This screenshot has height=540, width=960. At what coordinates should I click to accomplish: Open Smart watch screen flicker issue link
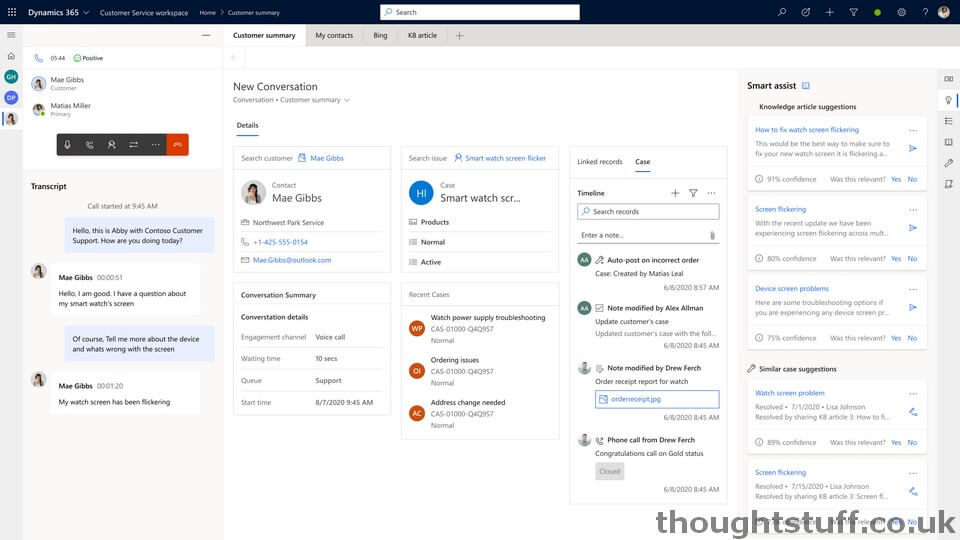(505, 158)
